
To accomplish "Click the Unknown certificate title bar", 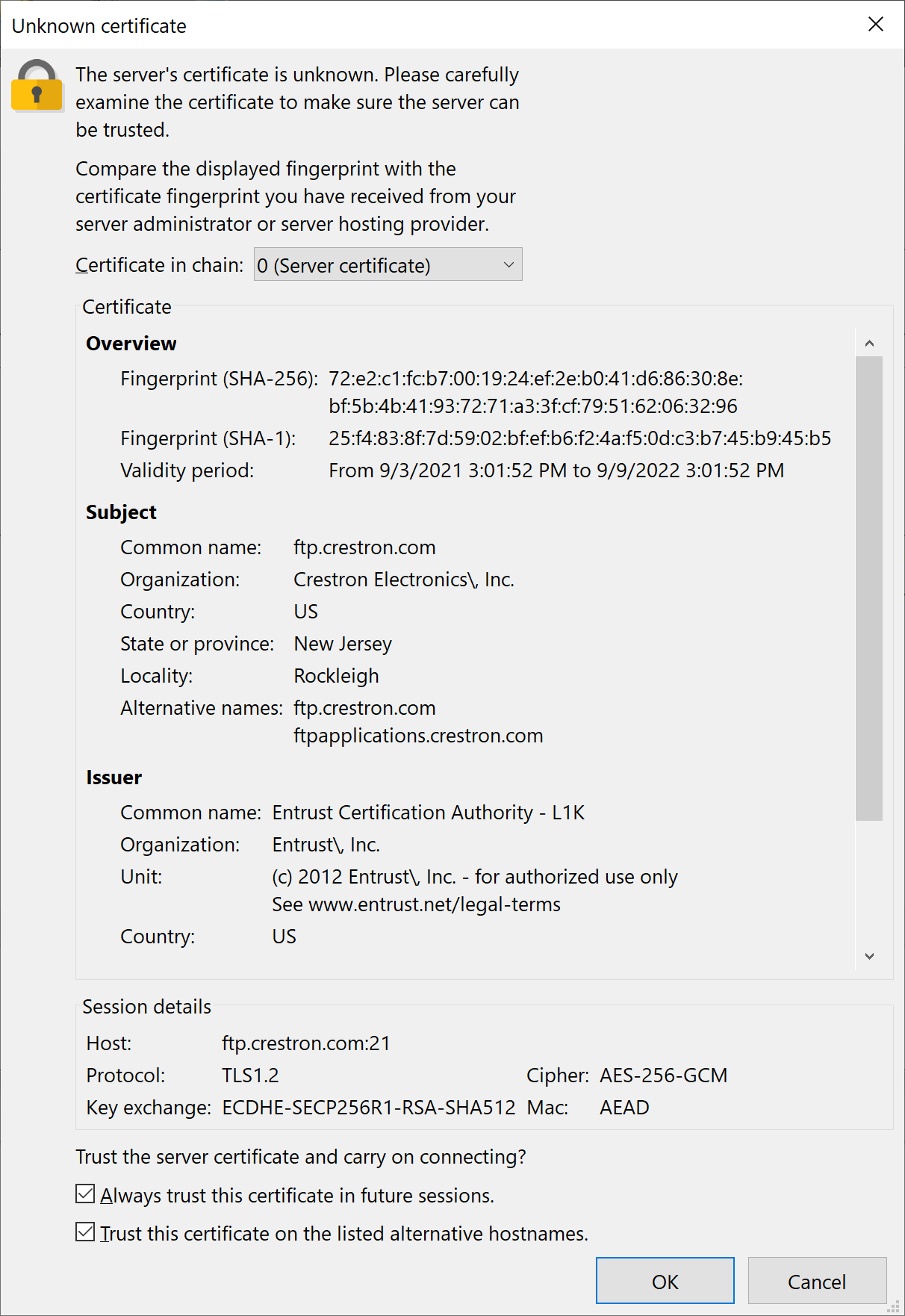I will (x=373, y=25).
